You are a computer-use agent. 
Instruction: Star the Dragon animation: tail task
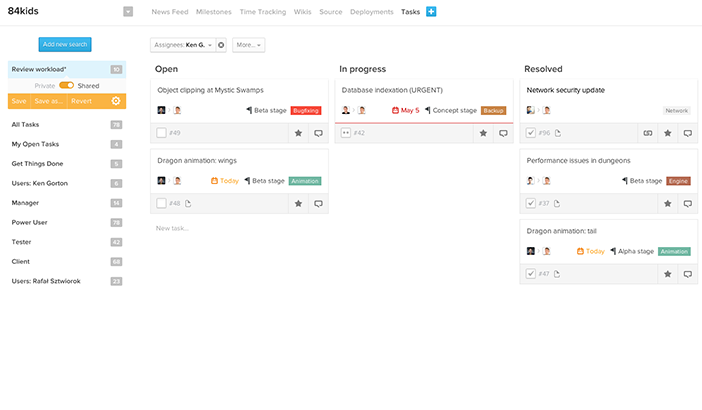(667, 273)
